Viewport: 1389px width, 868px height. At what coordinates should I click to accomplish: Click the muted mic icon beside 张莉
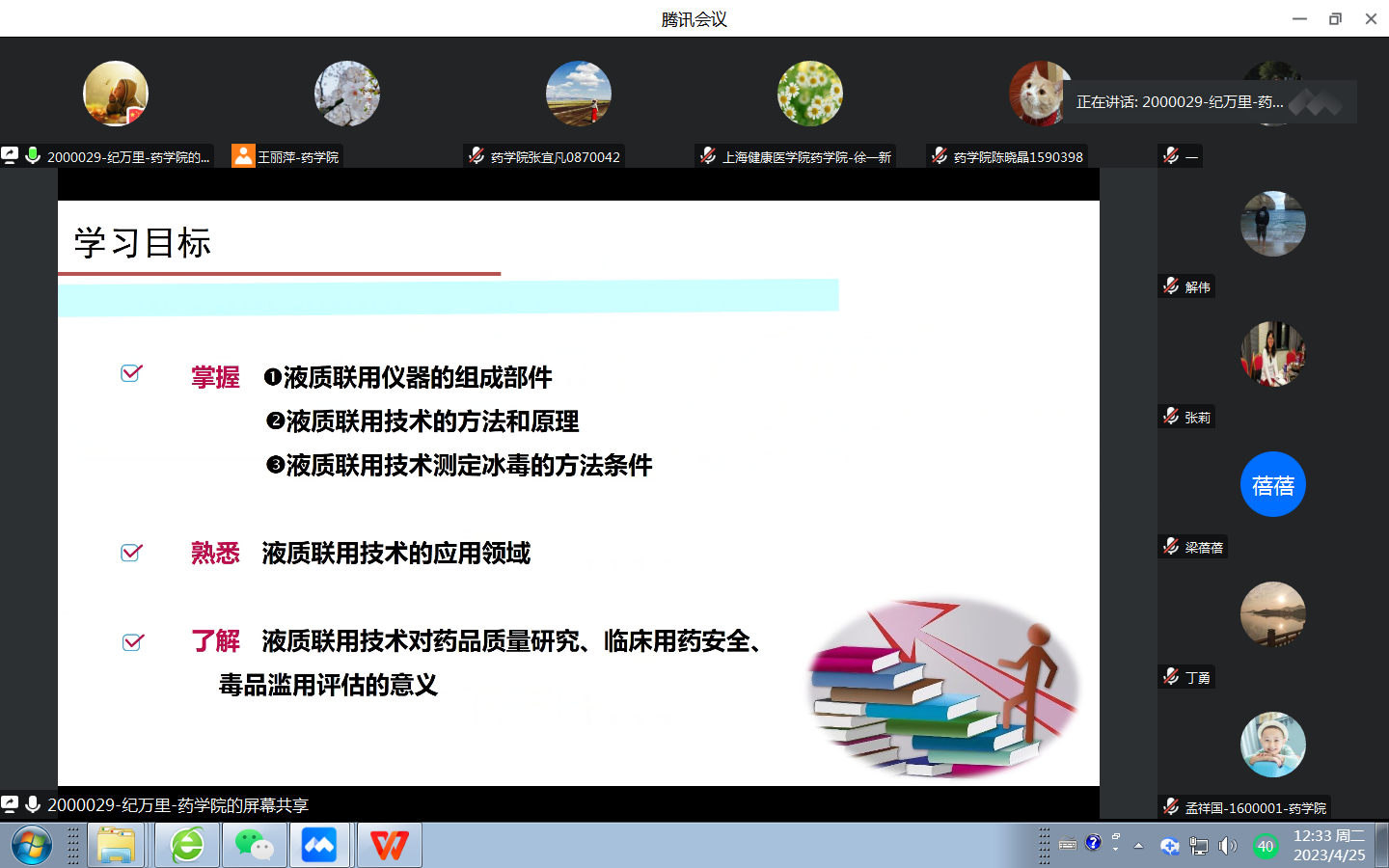1171,417
